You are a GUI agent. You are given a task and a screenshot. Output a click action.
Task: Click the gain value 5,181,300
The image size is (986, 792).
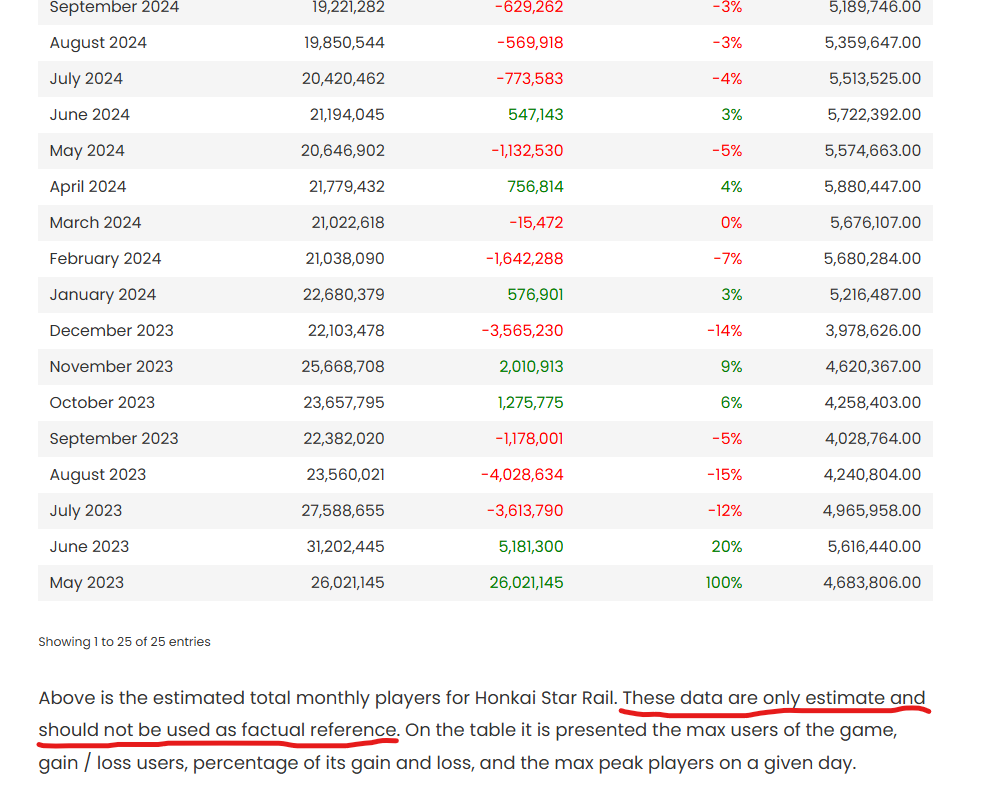pyautogui.click(x=531, y=547)
